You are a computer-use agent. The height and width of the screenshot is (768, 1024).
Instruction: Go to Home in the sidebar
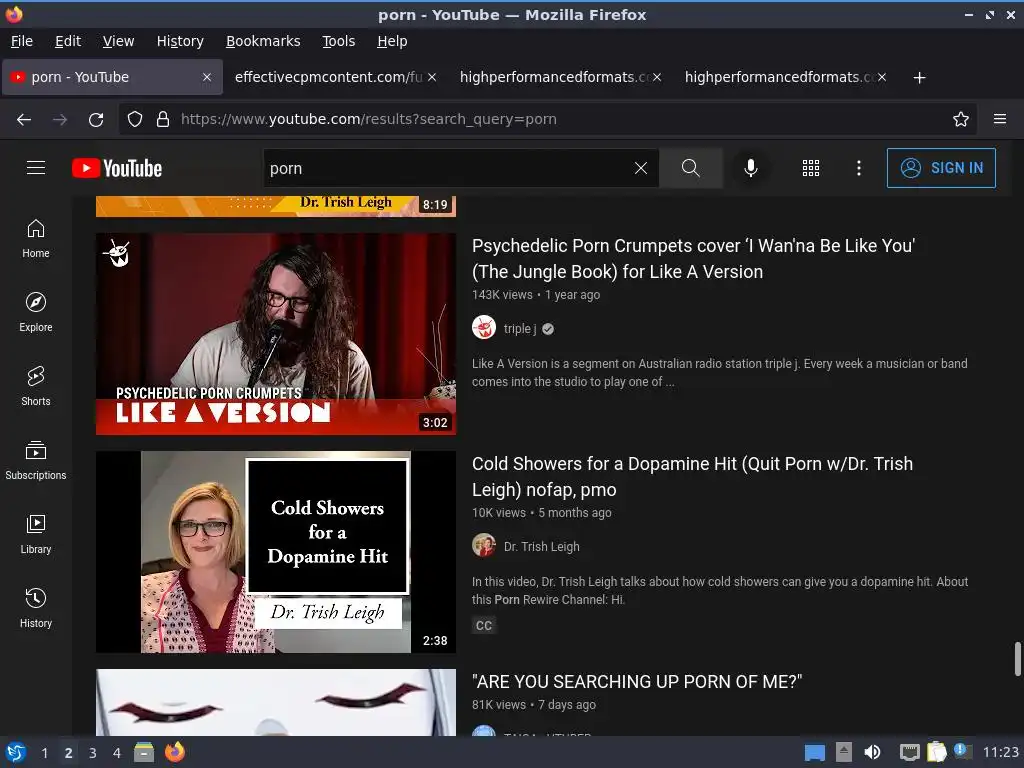pyautogui.click(x=36, y=239)
